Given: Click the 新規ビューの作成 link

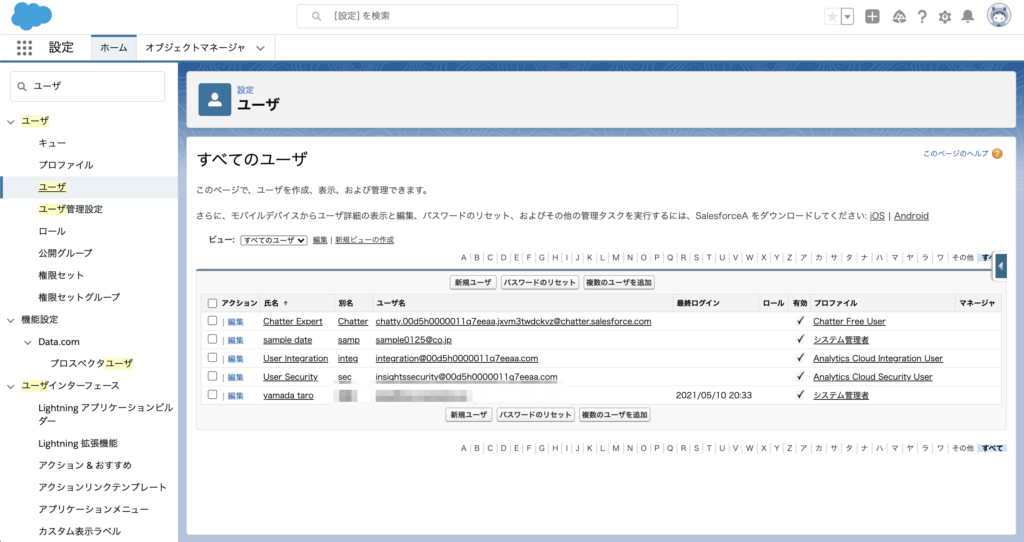Looking at the screenshot, I should 364,240.
